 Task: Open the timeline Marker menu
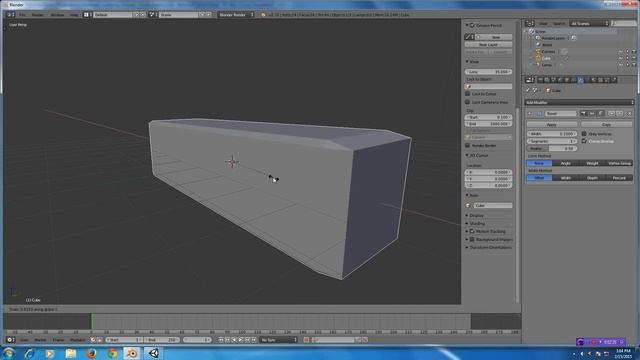click(x=40, y=340)
